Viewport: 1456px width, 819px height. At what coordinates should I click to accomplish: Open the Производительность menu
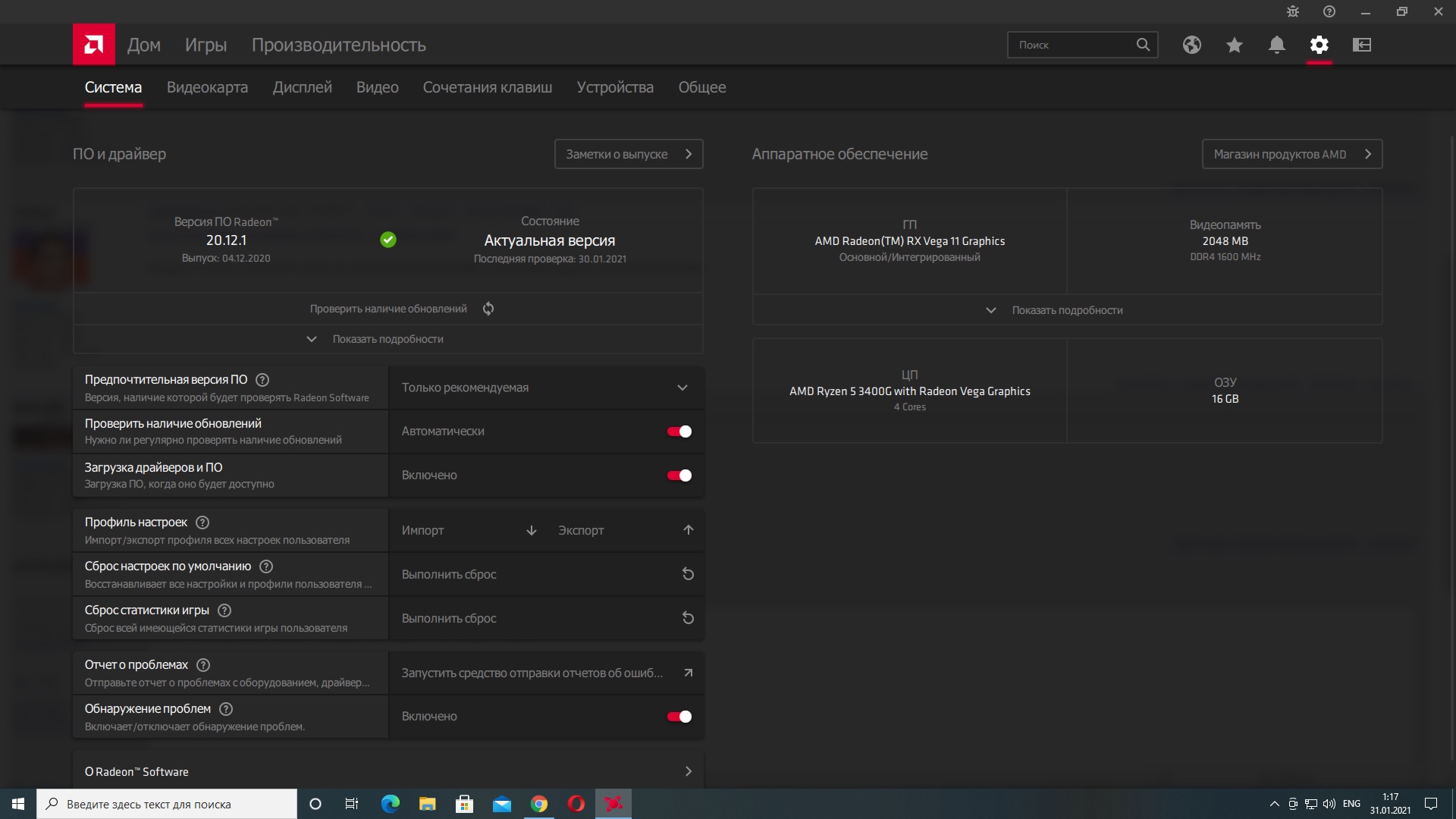click(338, 45)
